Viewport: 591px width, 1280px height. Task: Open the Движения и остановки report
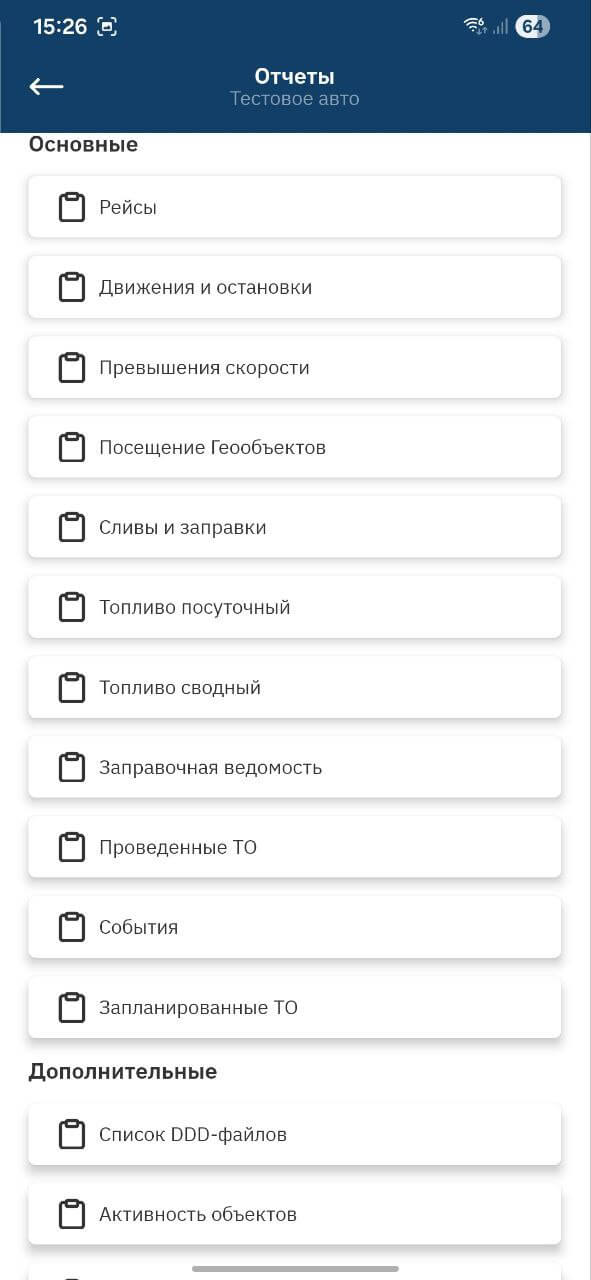295,287
